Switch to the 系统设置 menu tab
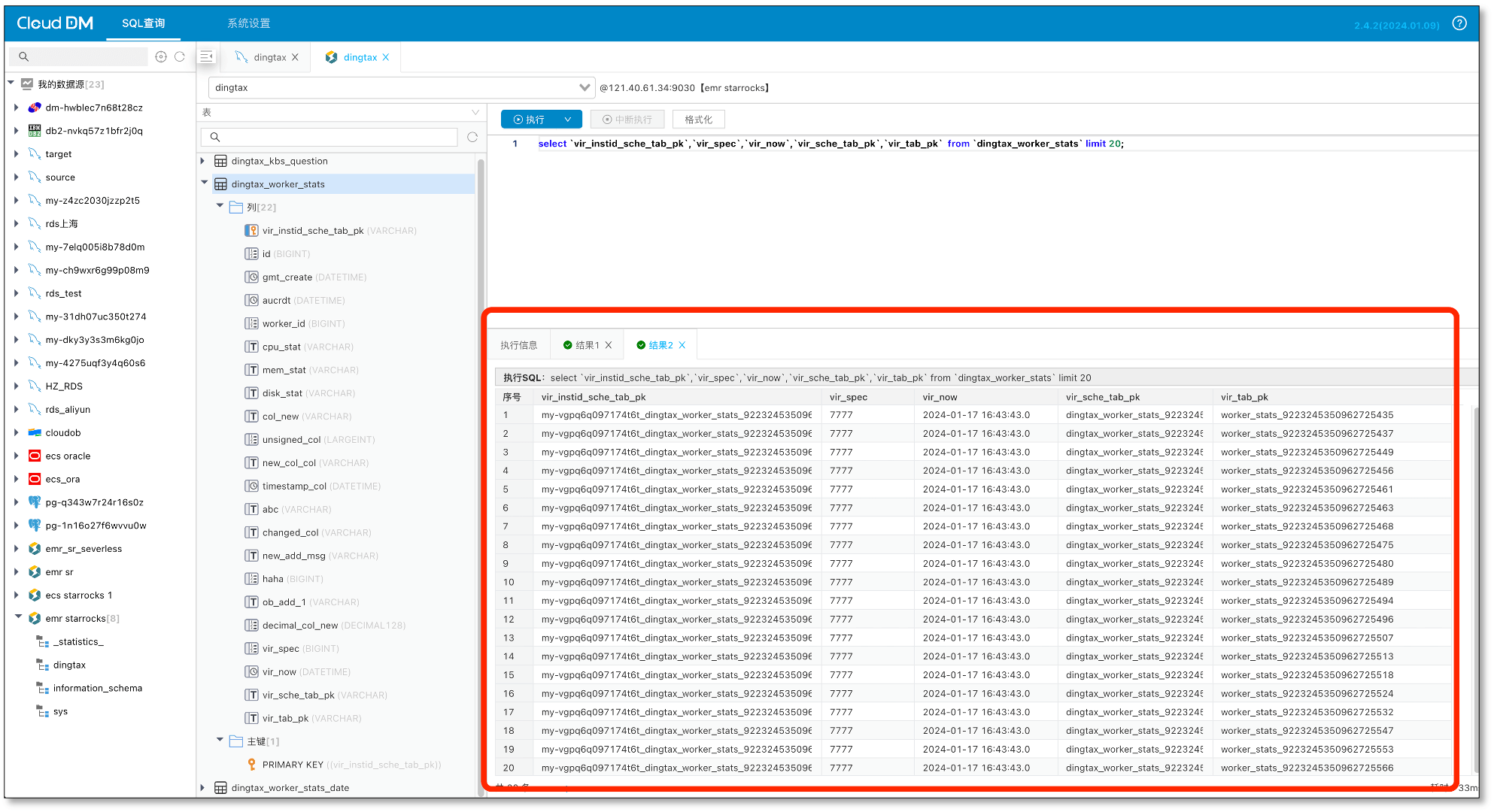The height and width of the screenshot is (812, 1494). [x=249, y=23]
